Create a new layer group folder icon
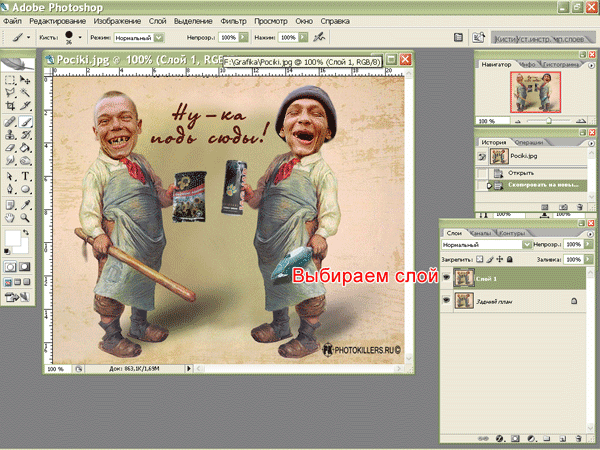The image size is (600, 450). point(547,439)
